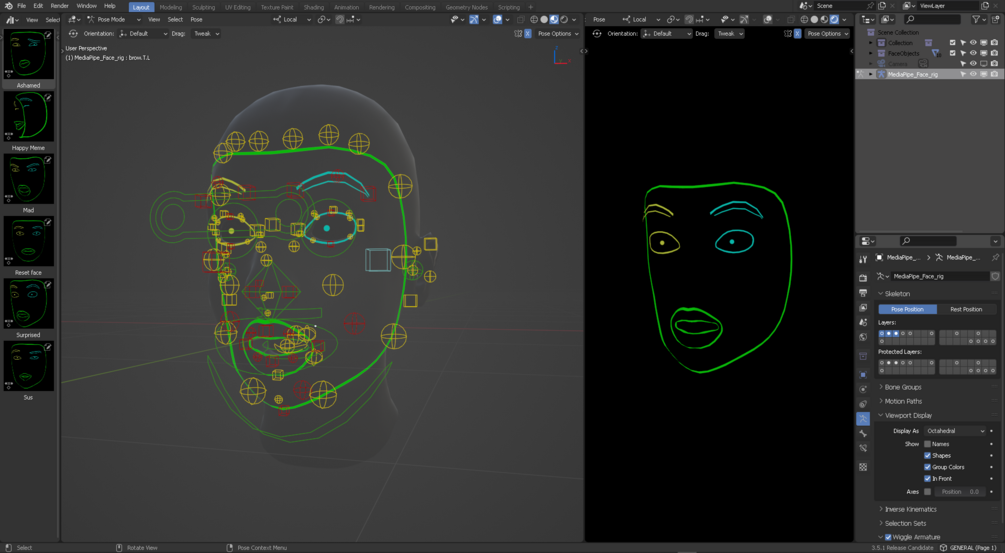Open the Object Data armature properties tab
Viewport: 1005px width, 553px height.
863,418
